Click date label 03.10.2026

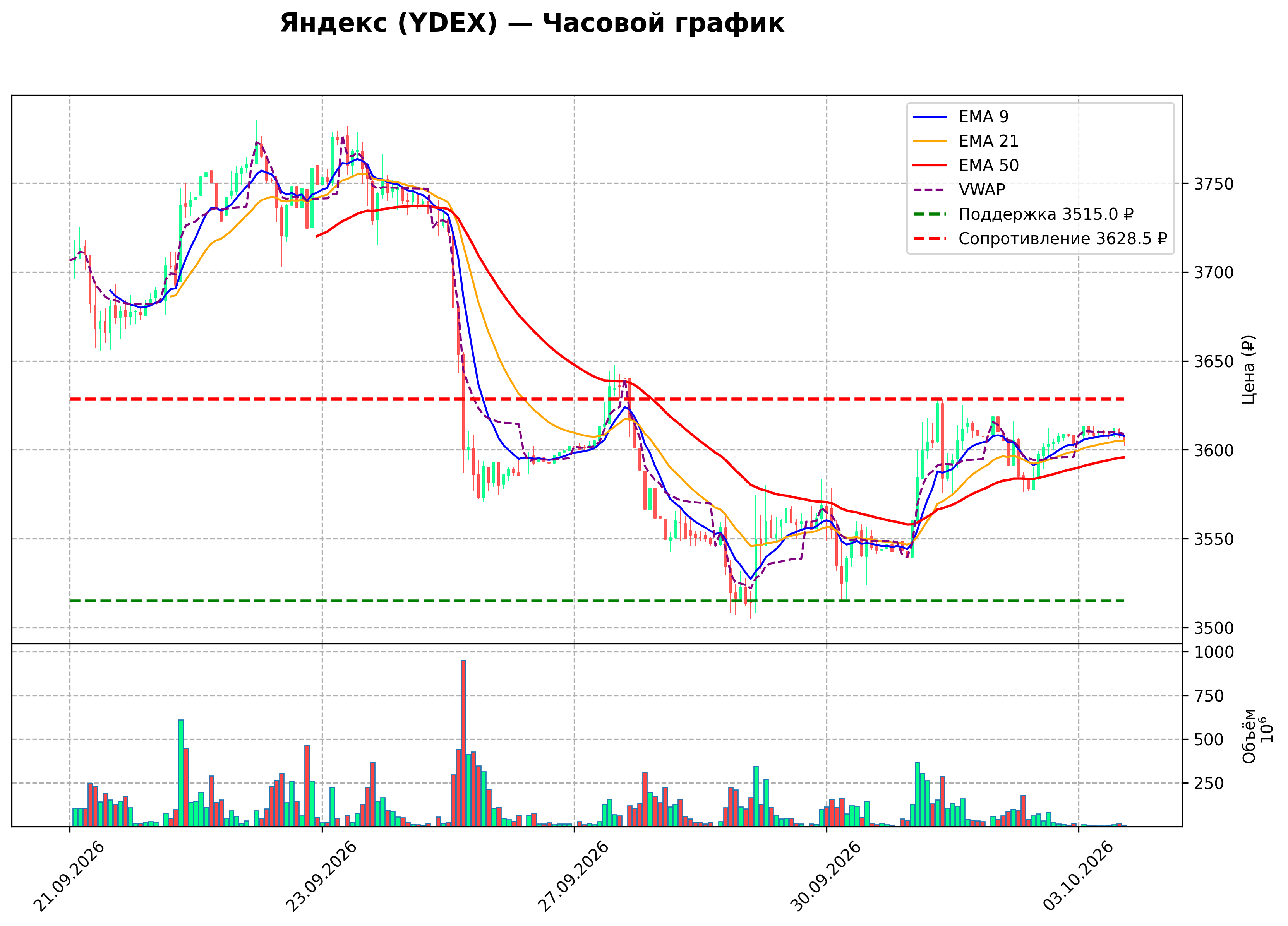coord(1077,876)
